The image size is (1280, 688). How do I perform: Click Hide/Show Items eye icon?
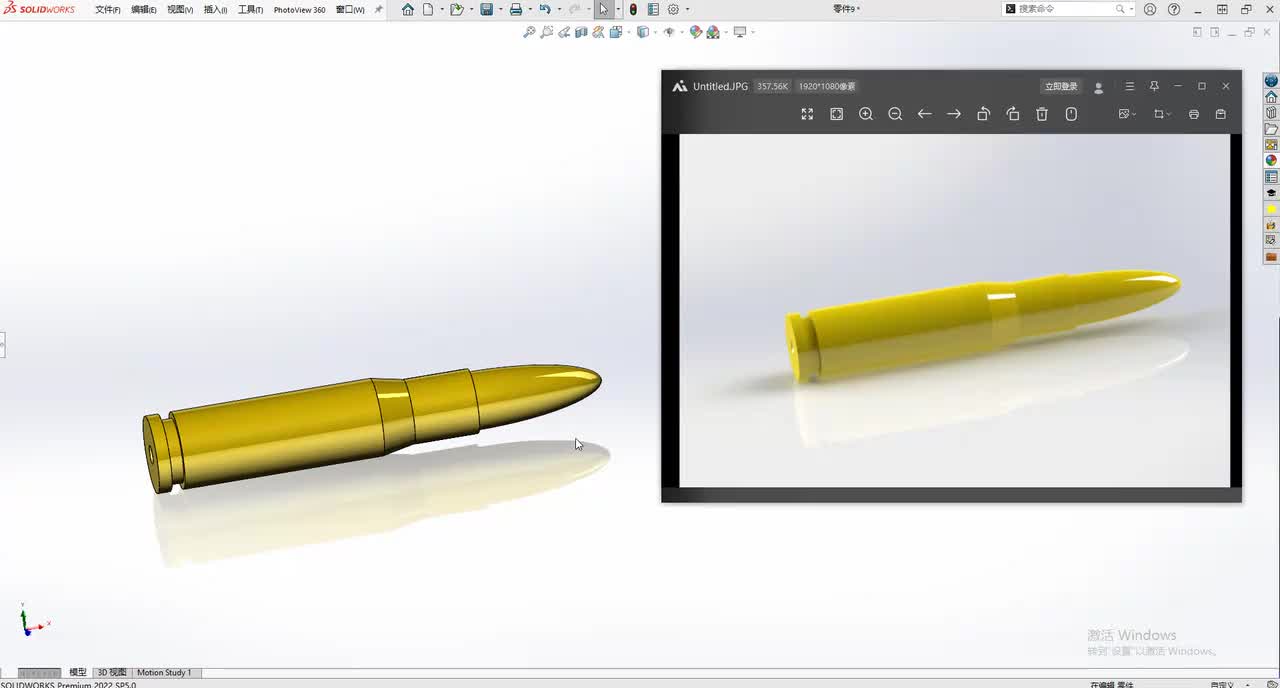669,32
